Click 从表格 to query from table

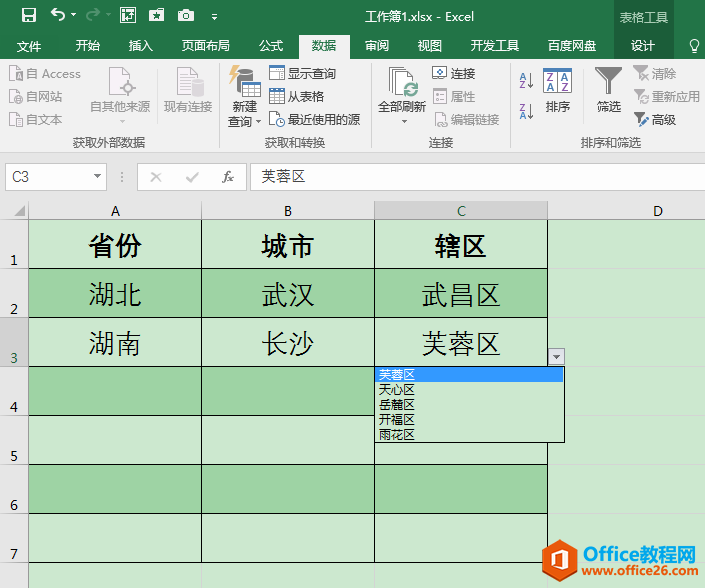[297, 97]
